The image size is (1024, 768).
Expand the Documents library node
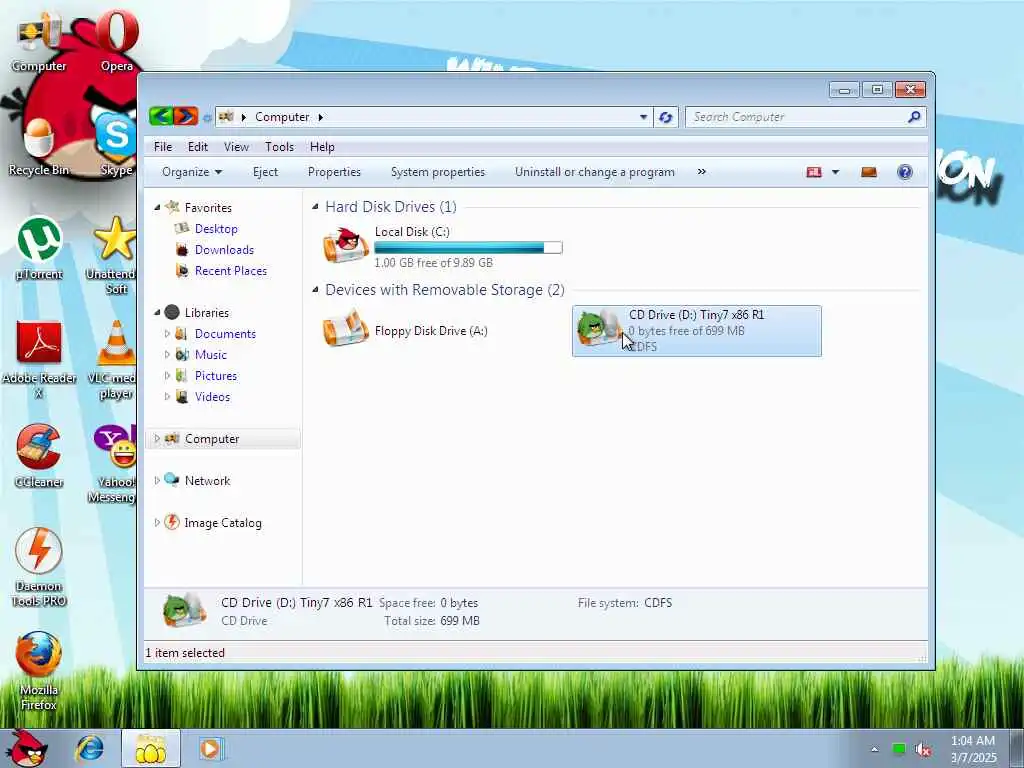[167, 334]
